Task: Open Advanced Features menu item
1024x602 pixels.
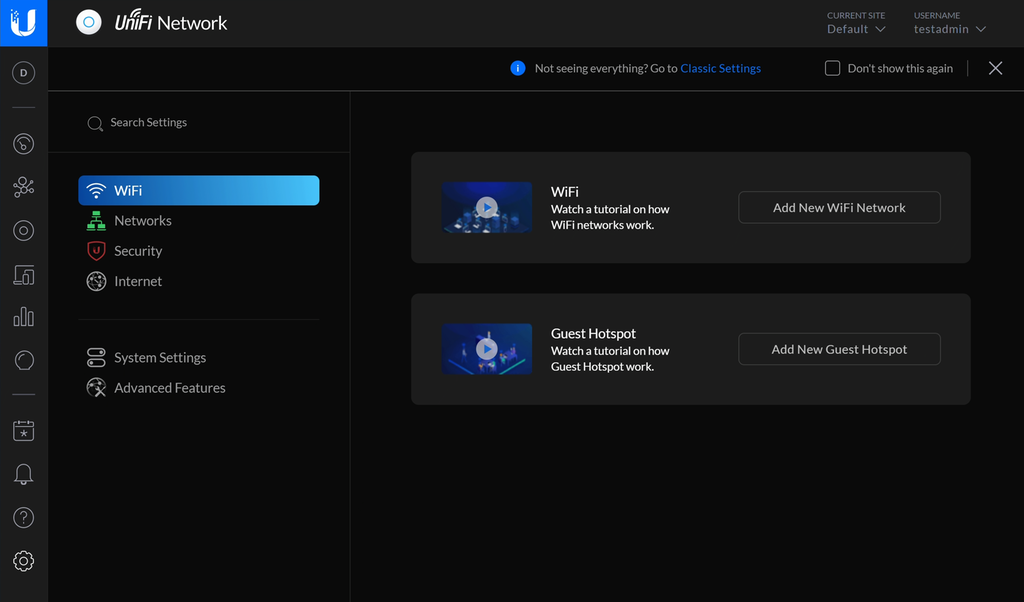Action: [x=199, y=388]
